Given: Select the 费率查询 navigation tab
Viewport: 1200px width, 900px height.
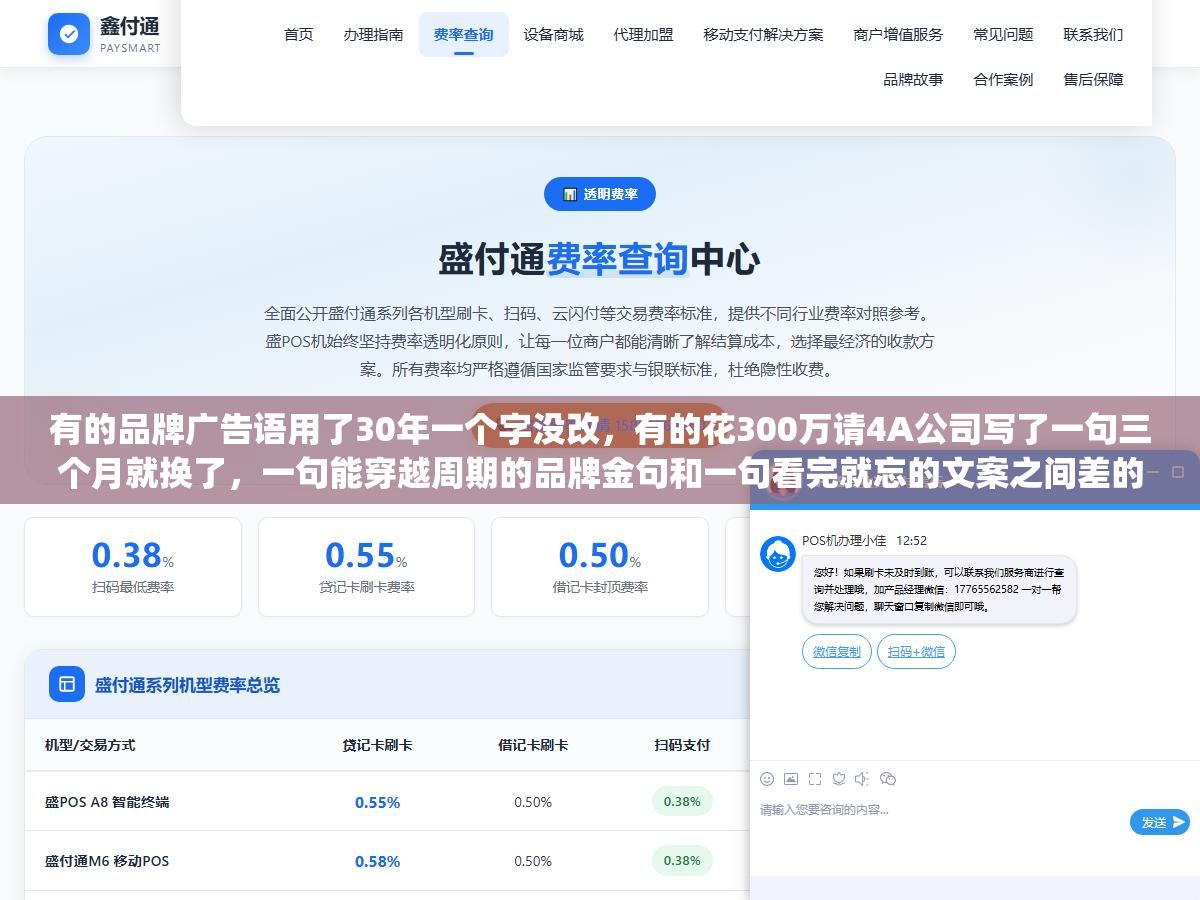Looking at the screenshot, I should (x=463, y=34).
